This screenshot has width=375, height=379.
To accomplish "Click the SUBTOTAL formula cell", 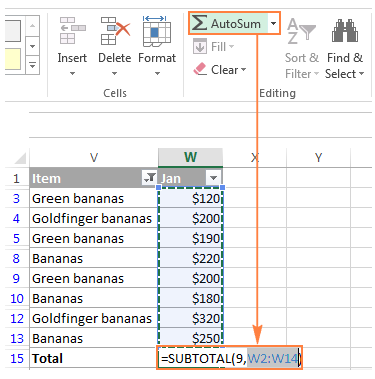I will [230, 358].
